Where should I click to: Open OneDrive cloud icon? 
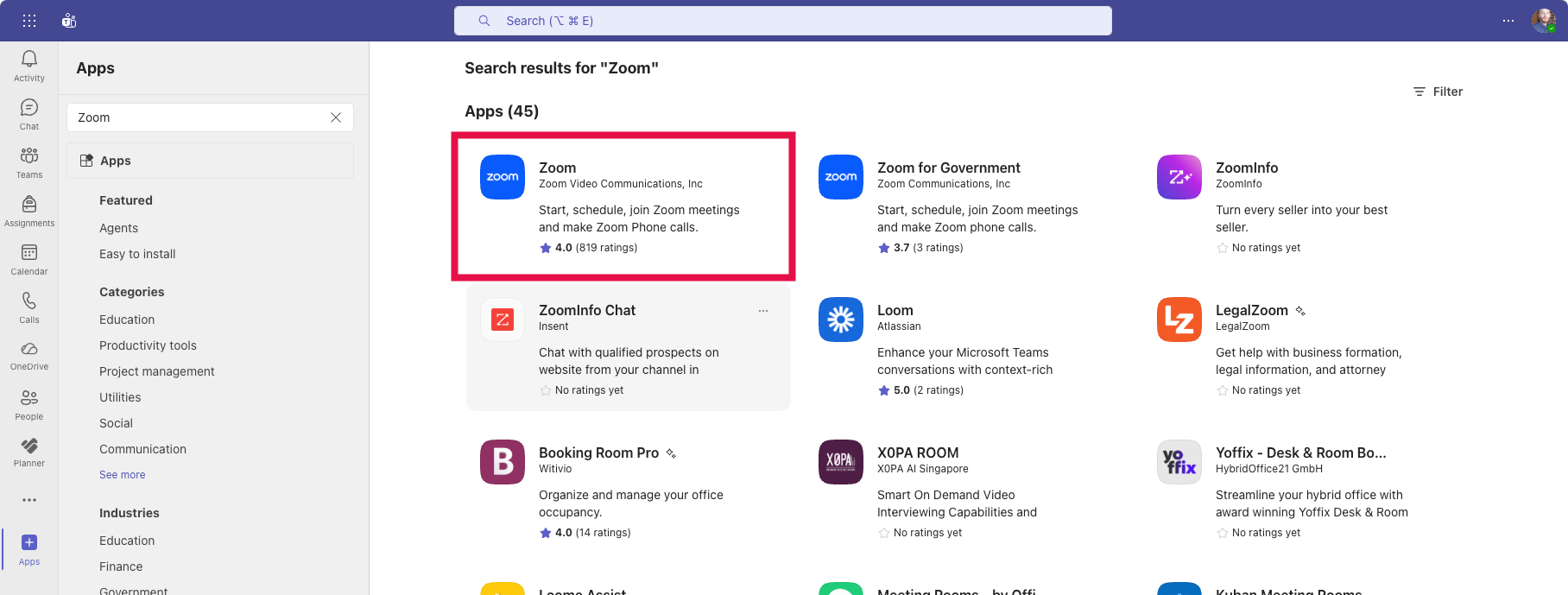coord(29,348)
